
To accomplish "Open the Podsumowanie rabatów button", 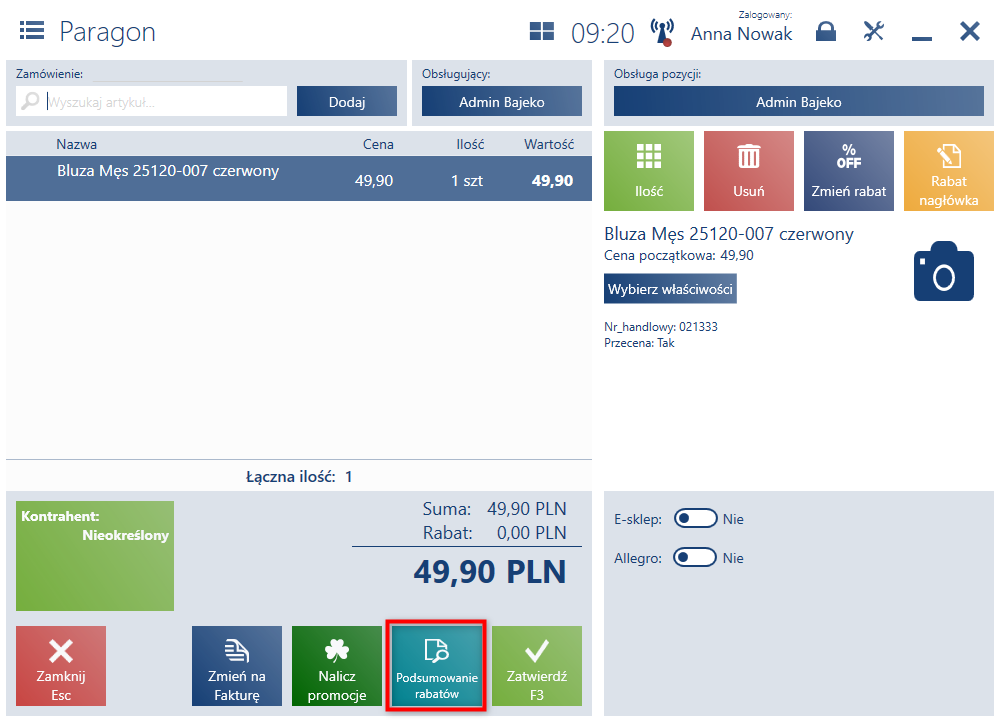I will [x=436, y=666].
